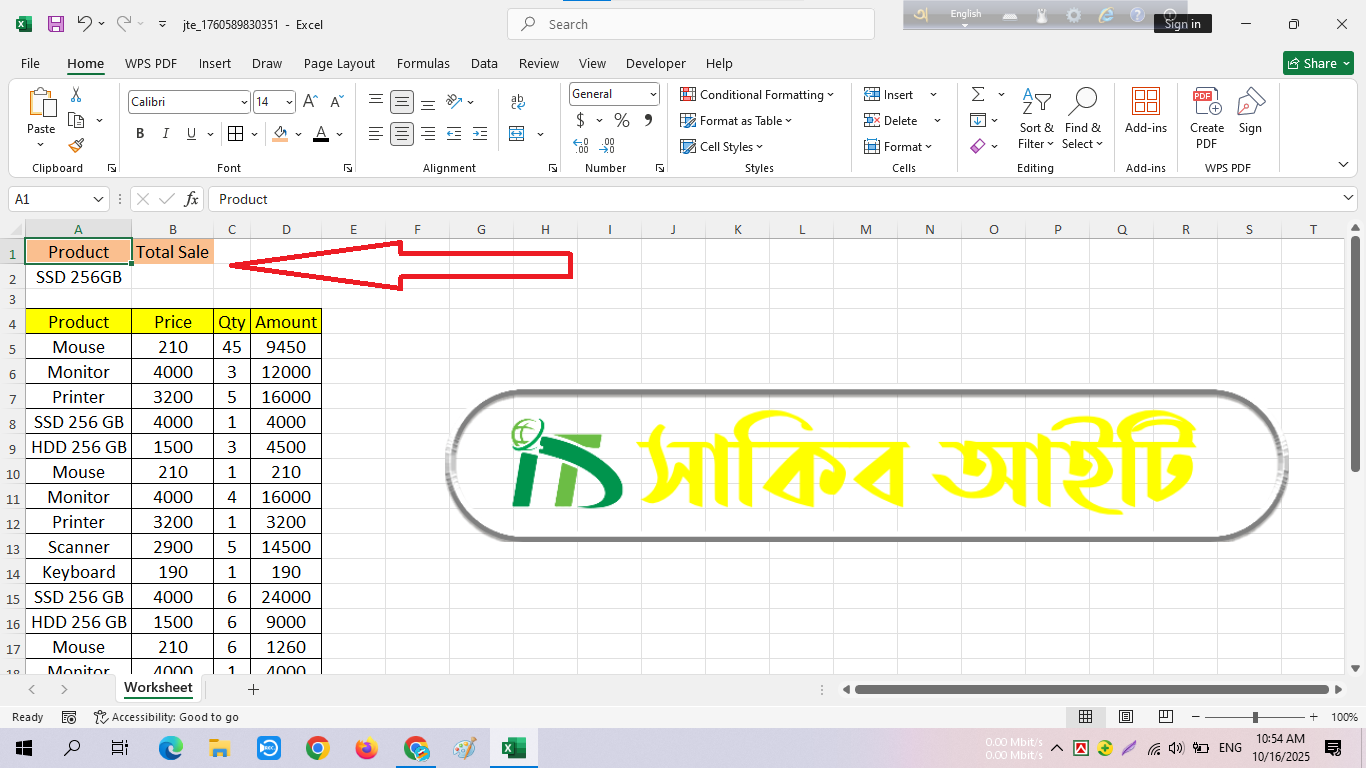Switch to Page Layout view in status bar
The height and width of the screenshot is (768, 1366).
coord(1125,717)
